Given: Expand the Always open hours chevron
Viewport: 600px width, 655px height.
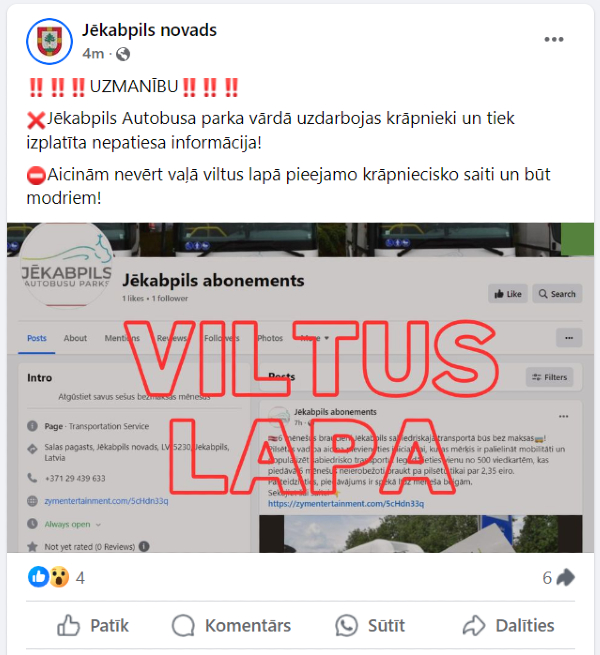Looking at the screenshot, I should click(x=98, y=525).
